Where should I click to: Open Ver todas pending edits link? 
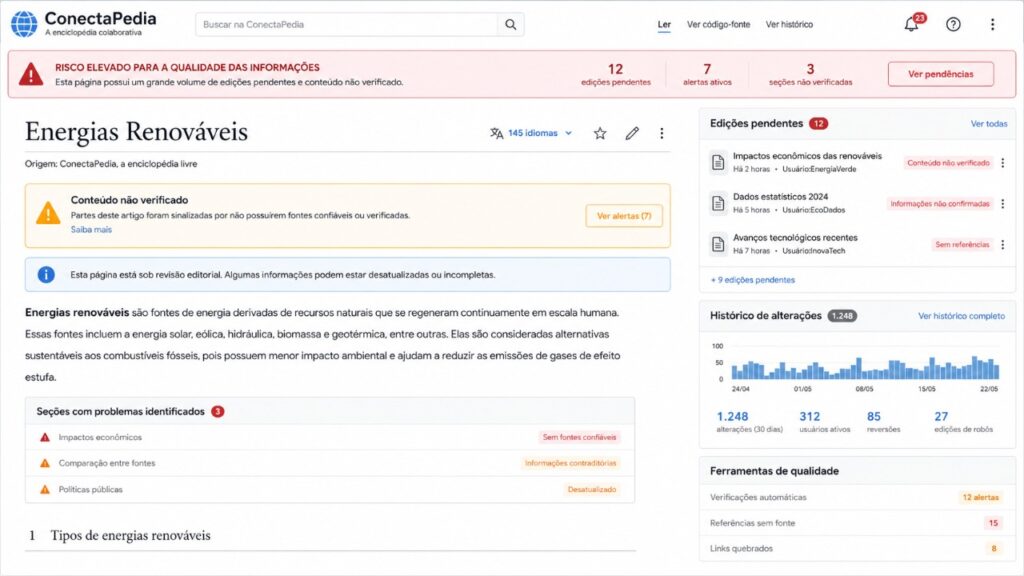click(x=989, y=123)
